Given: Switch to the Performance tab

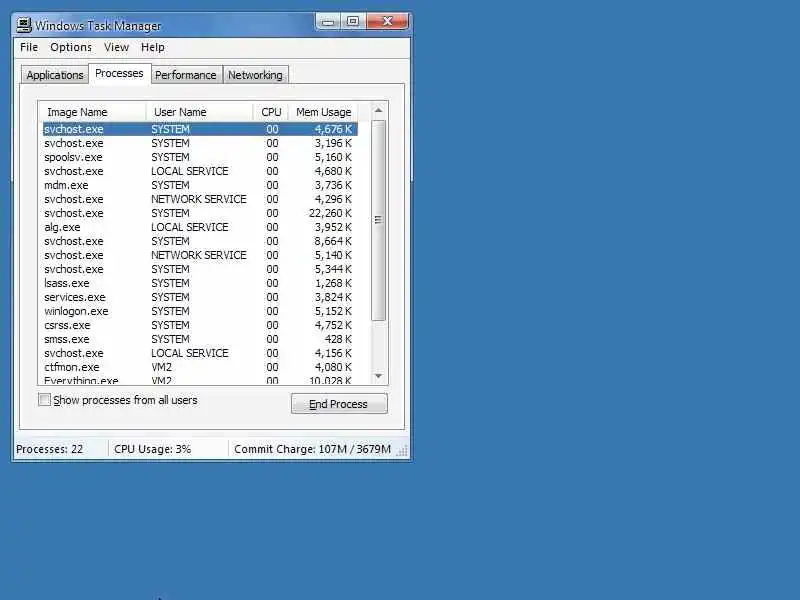Looking at the screenshot, I should coord(186,74).
